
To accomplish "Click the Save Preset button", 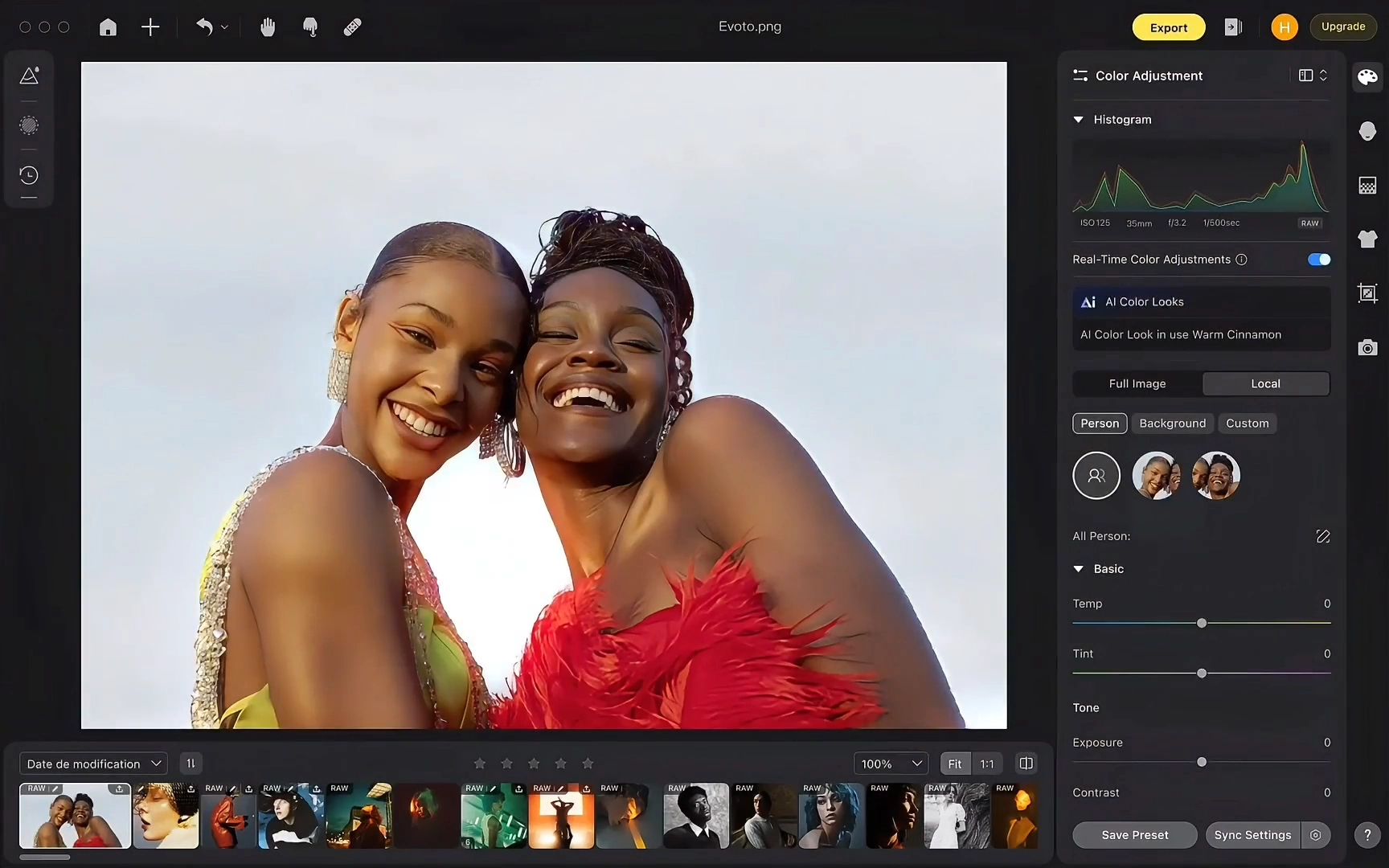I will 1135,835.
